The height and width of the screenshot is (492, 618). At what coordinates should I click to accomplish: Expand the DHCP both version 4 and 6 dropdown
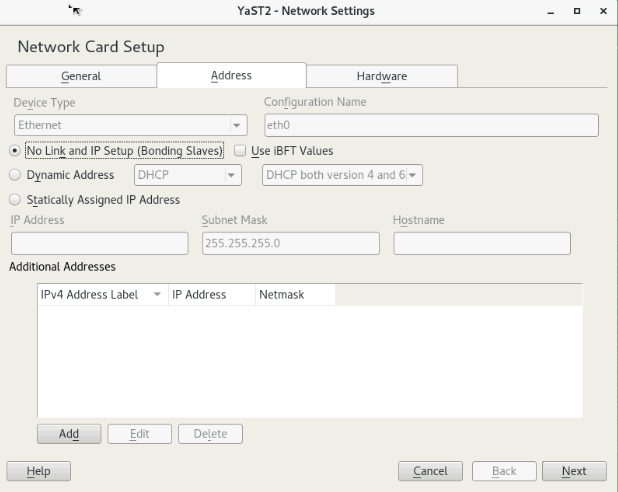[x=342, y=175]
